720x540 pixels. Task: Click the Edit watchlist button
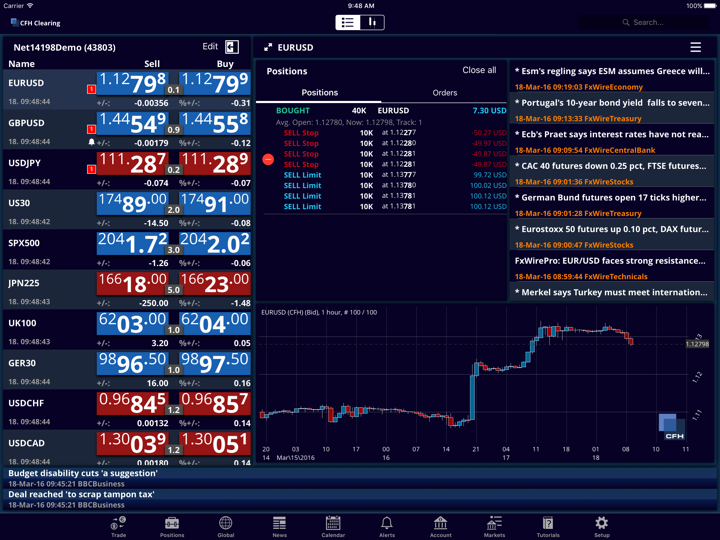(x=210, y=47)
